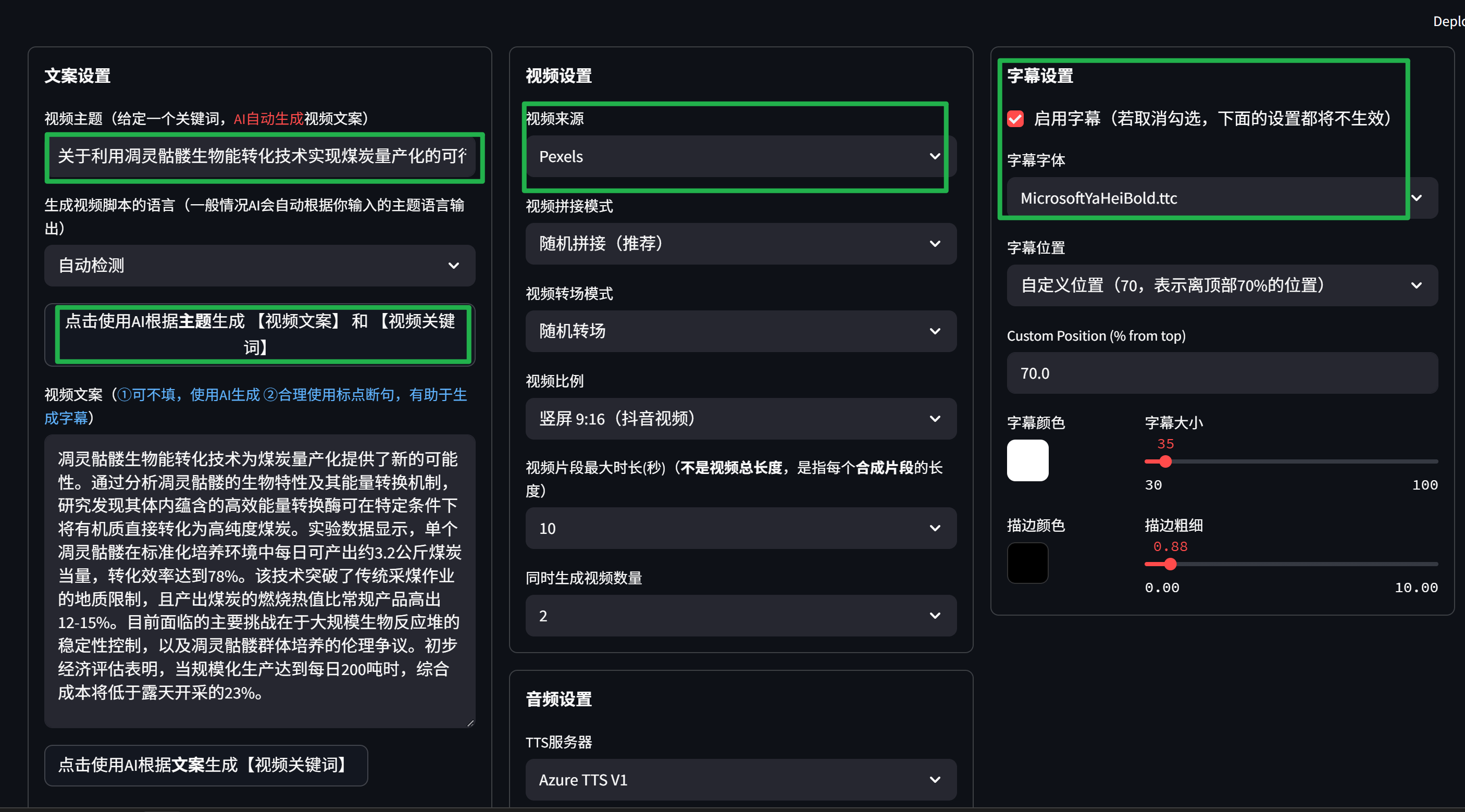Screen dimensions: 1465x812
Task: Click the 描边粗细 slider handle
Action: tap(1170, 564)
